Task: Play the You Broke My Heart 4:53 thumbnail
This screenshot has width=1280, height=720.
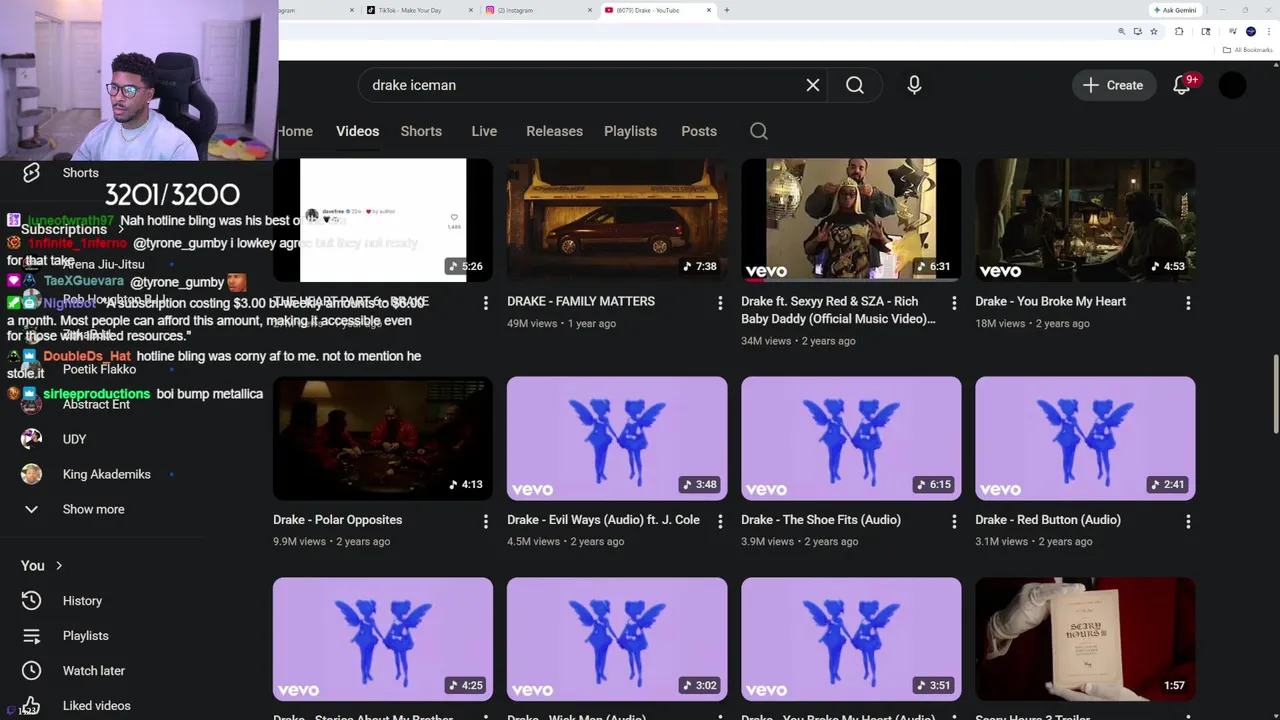Action: (x=1085, y=219)
